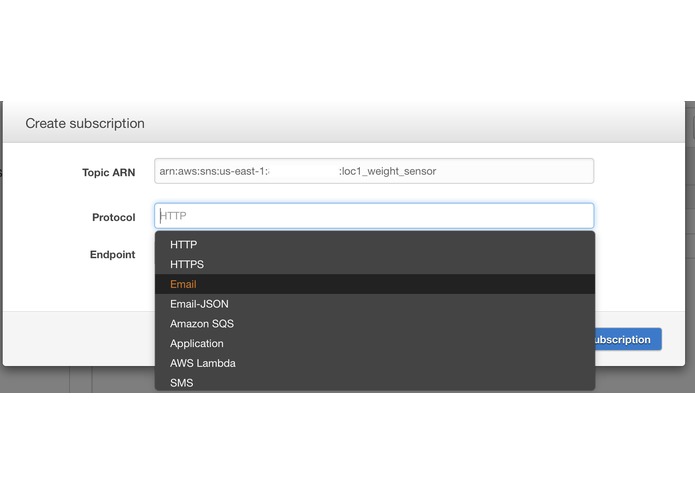Pick the highlighted Email protocol option
Image resolution: width=695 pixels, height=494 pixels.
click(375, 284)
